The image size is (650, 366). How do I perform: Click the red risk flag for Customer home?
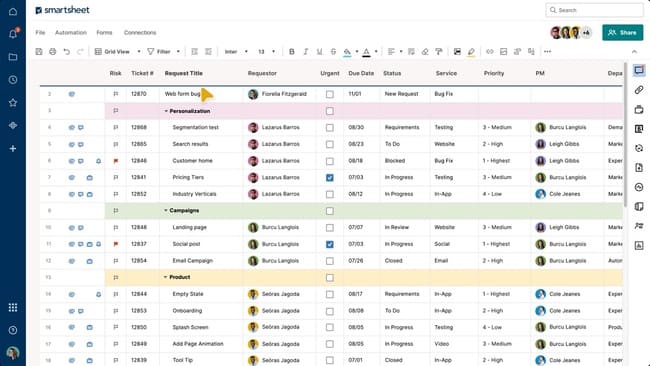[116, 161]
